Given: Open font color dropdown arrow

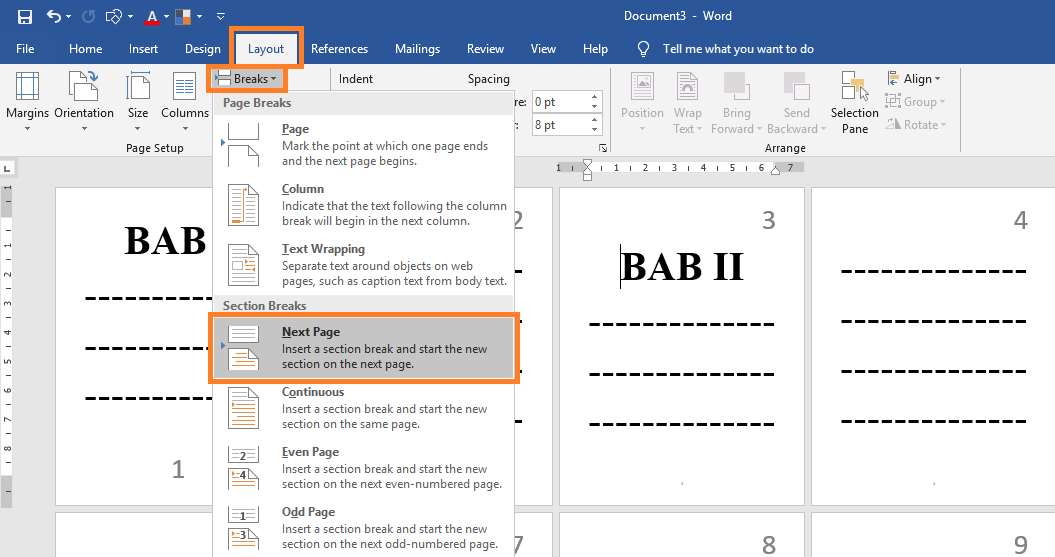Looking at the screenshot, I should [x=166, y=16].
